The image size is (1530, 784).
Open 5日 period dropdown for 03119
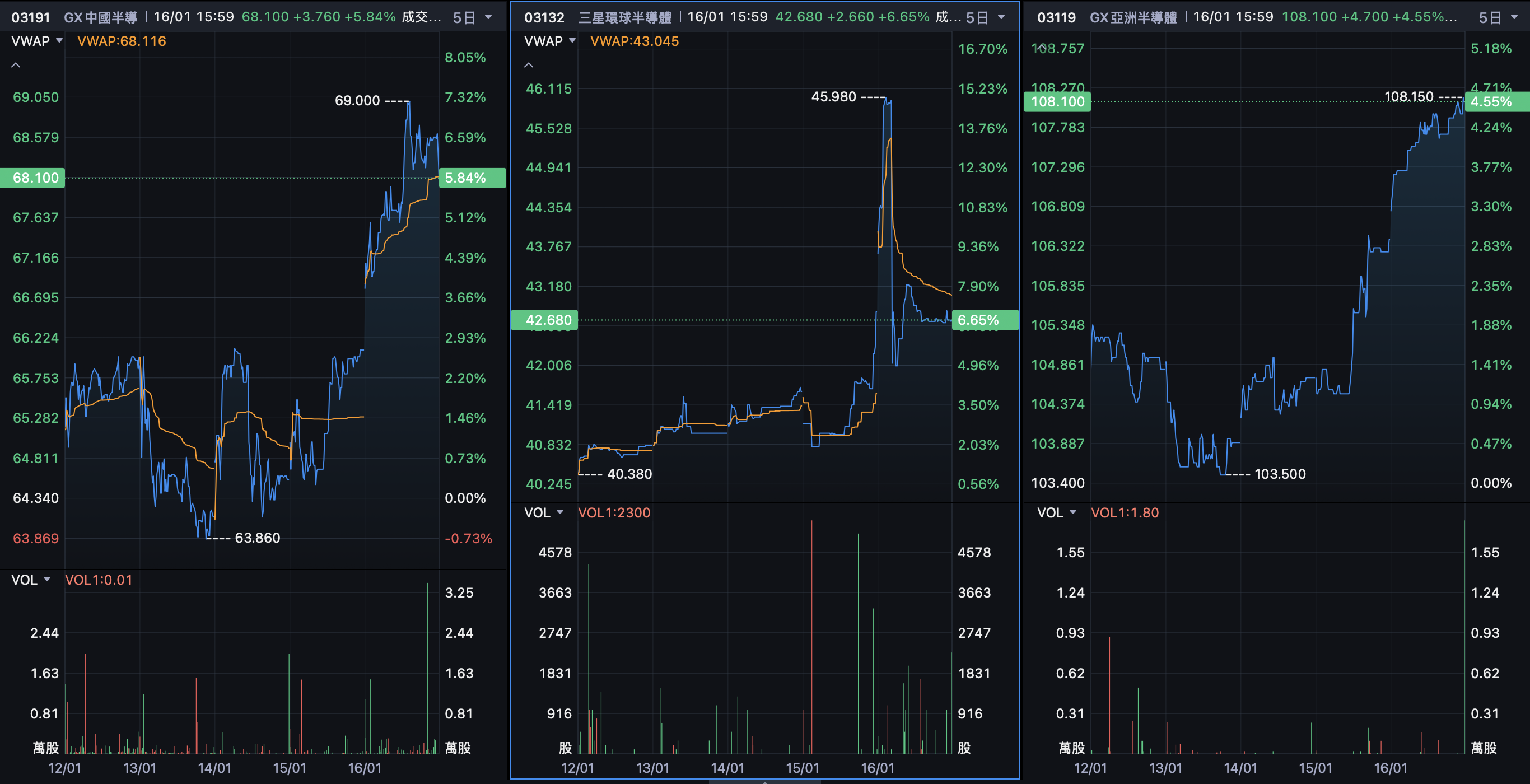click(x=1498, y=17)
